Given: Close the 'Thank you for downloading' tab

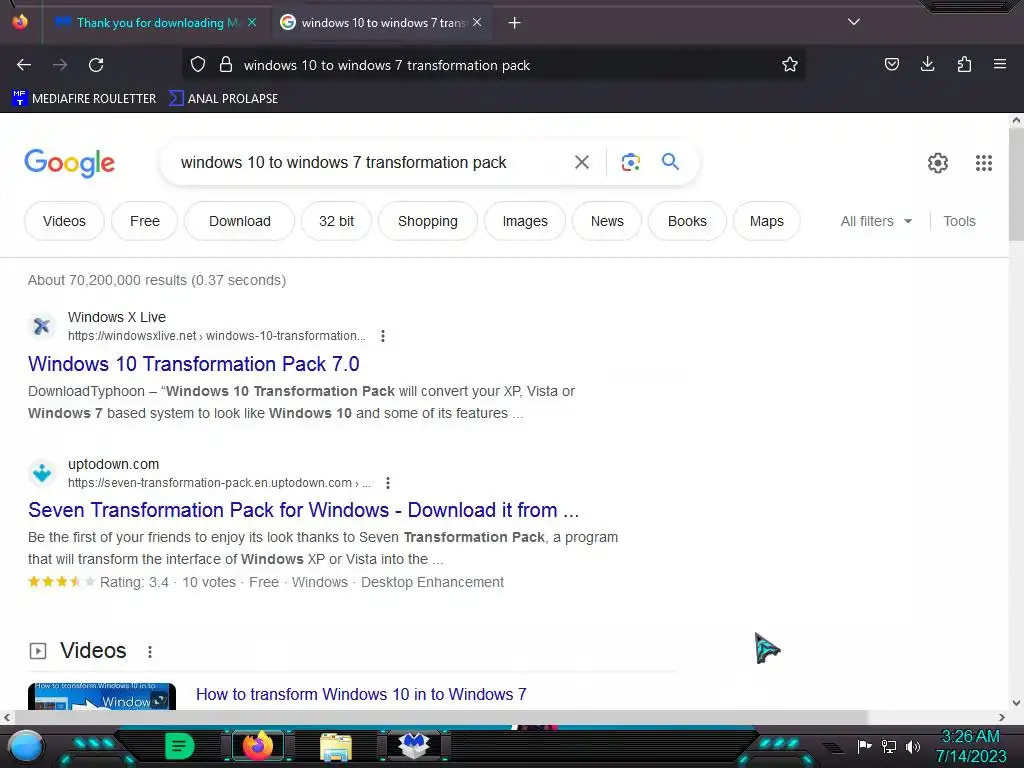Looking at the screenshot, I should pyautogui.click(x=252, y=22).
